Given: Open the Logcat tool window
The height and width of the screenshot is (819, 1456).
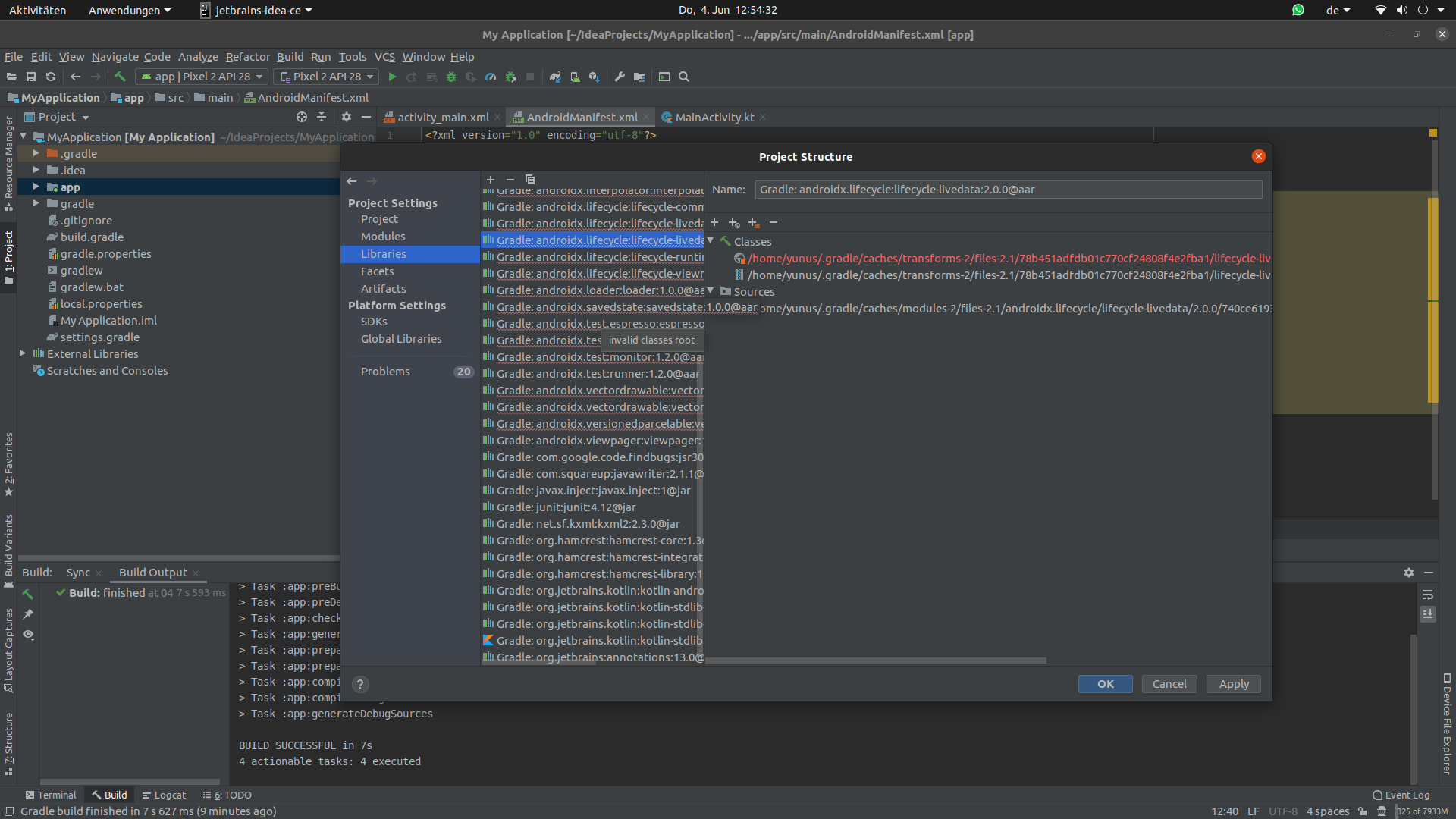Looking at the screenshot, I should point(164,795).
